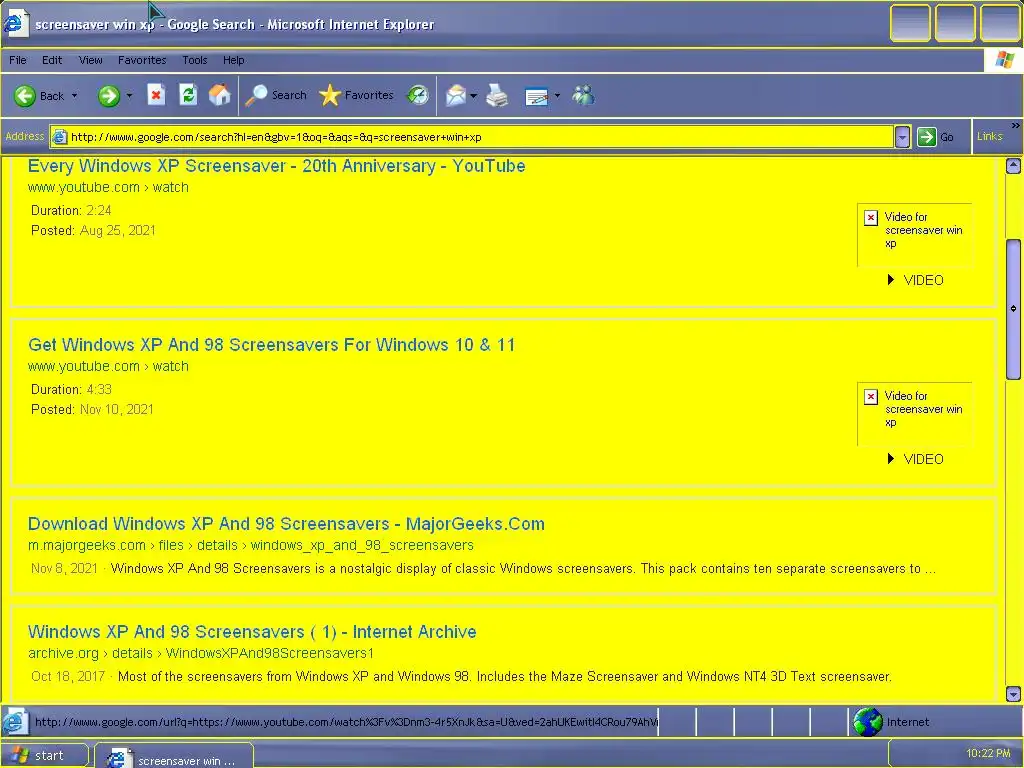Close the Internet Explorer window
This screenshot has height=768, width=1024.
click(1000, 24)
